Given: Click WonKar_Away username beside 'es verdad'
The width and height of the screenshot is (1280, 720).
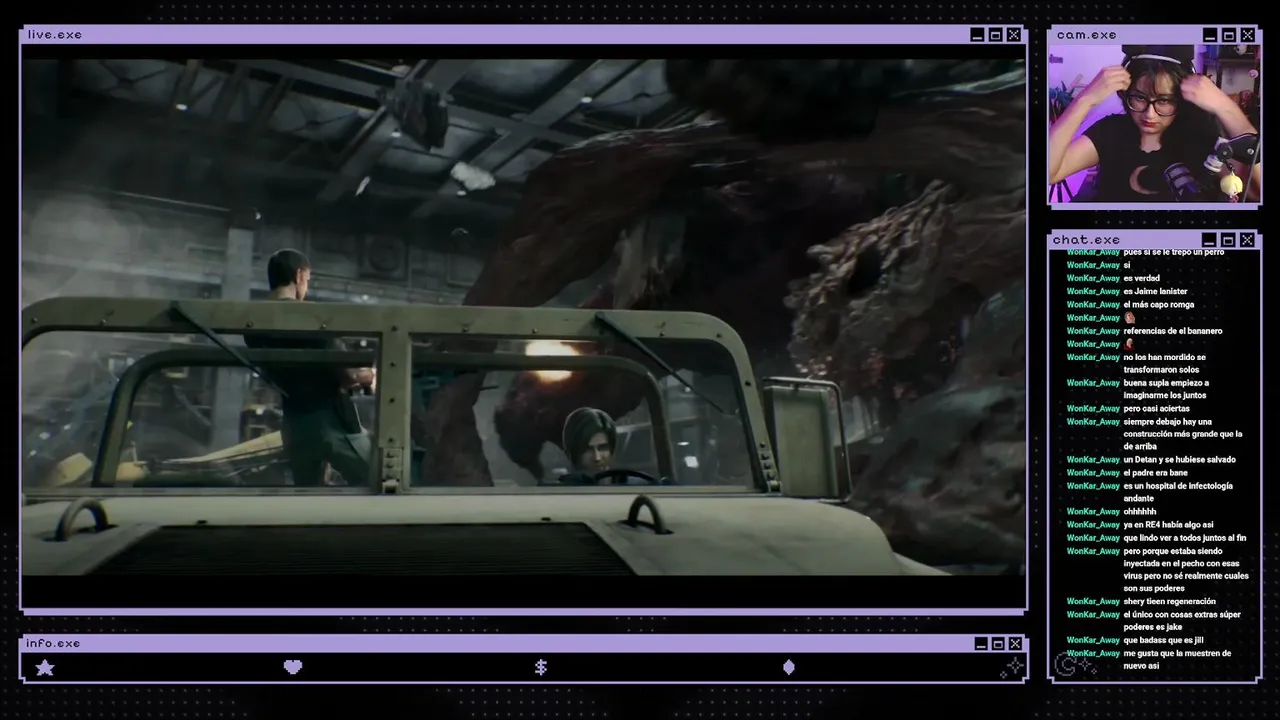Looking at the screenshot, I should [x=1093, y=278].
